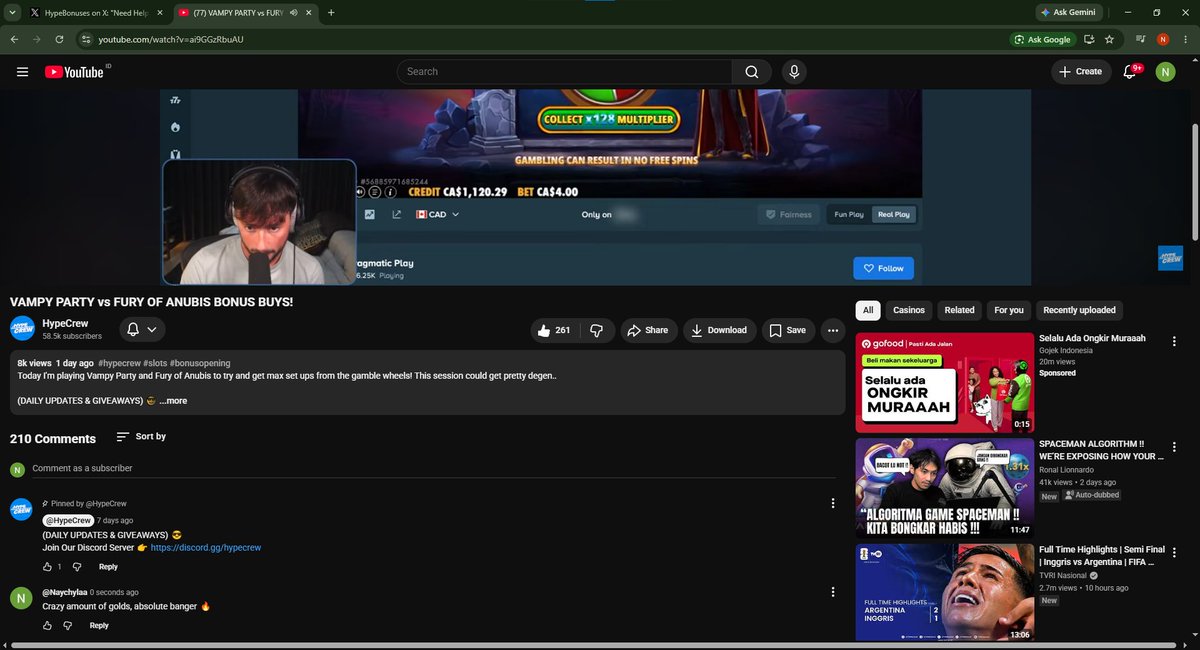The image size is (1200, 650).
Task: Open the Fairness button
Action: [789, 214]
